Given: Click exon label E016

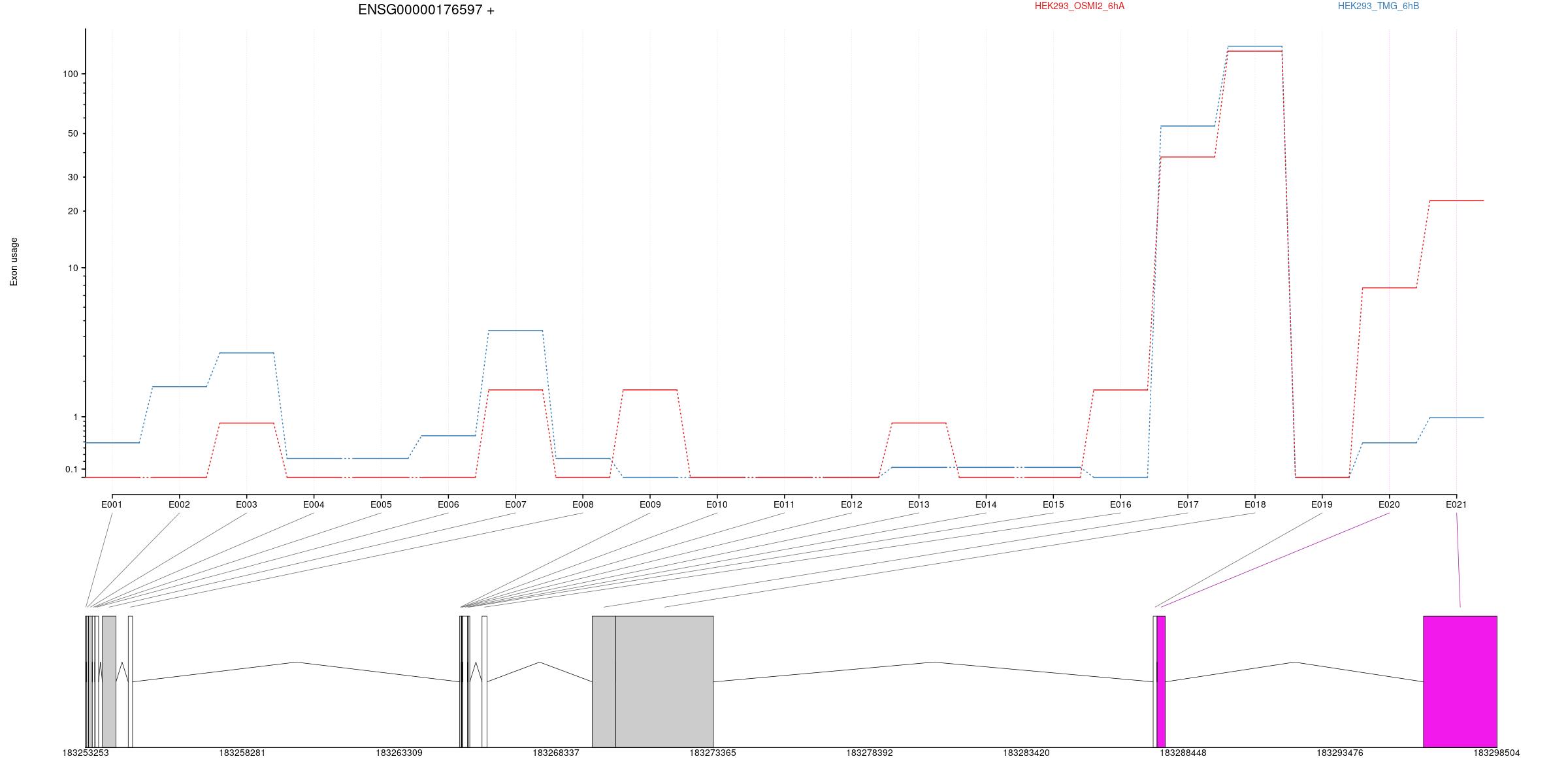Looking at the screenshot, I should [x=1120, y=504].
